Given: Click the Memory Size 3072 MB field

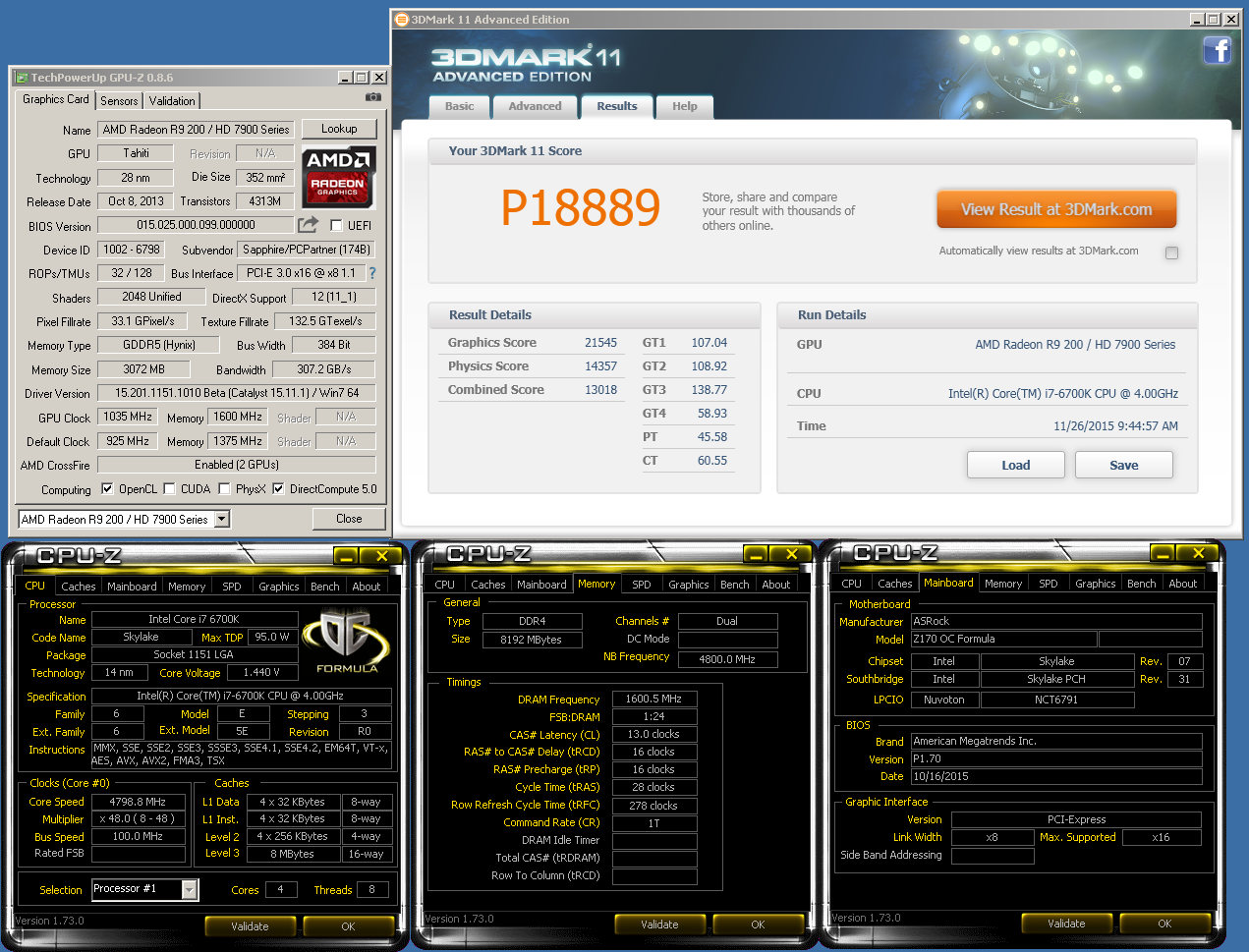Looking at the screenshot, I should 143,368.
